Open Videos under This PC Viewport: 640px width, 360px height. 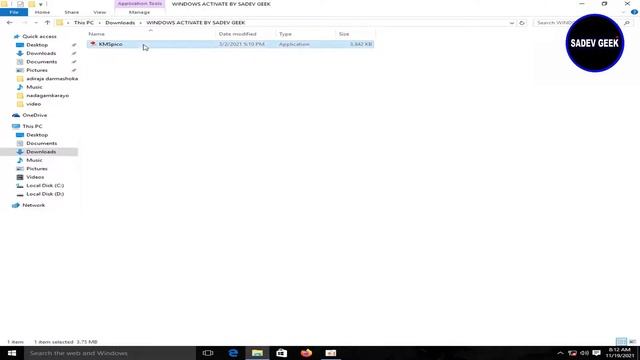(x=35, y=177)
